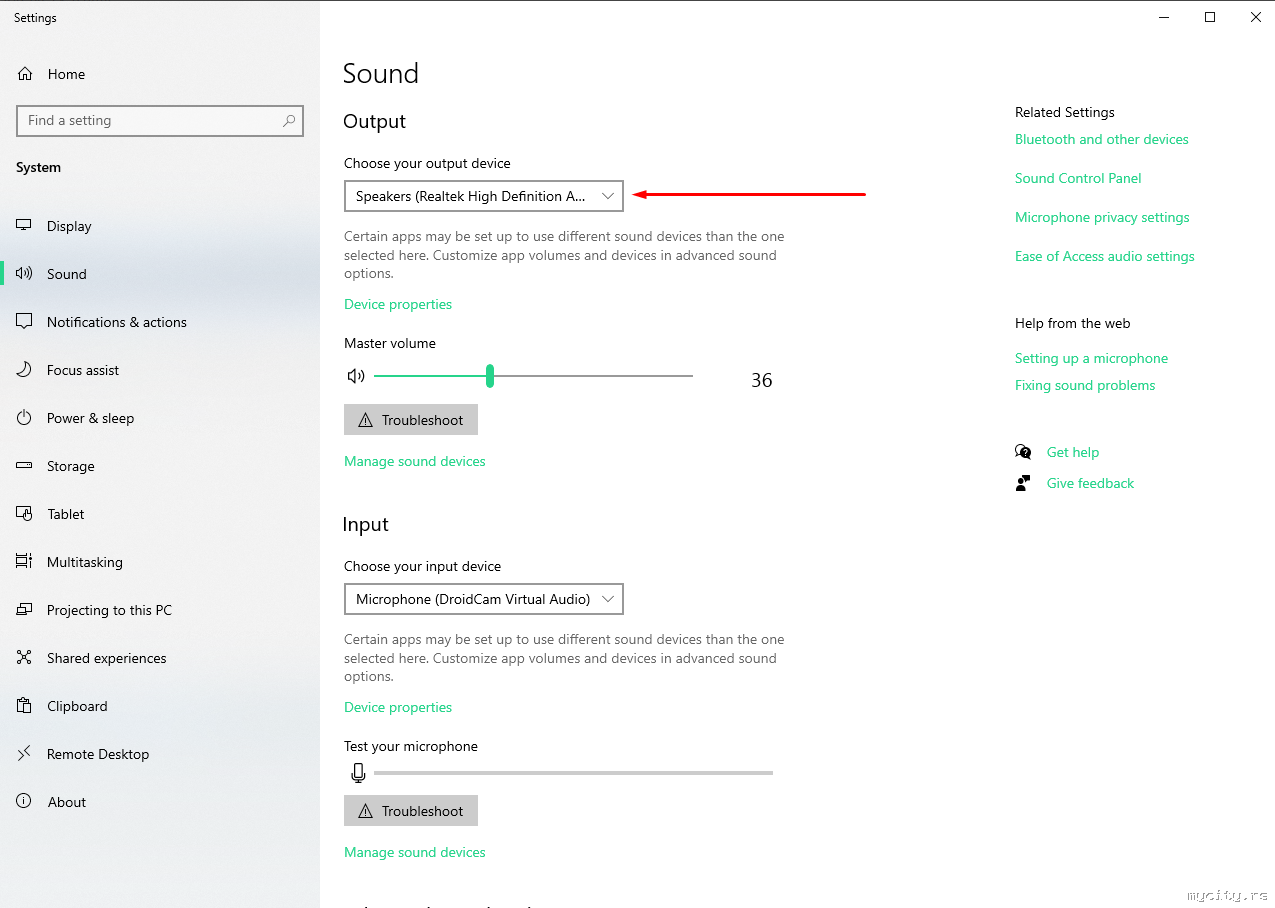Click the Display monitor icon in sidebar
This screenshot has width=1275, height=908.
(x=25, y=226)
